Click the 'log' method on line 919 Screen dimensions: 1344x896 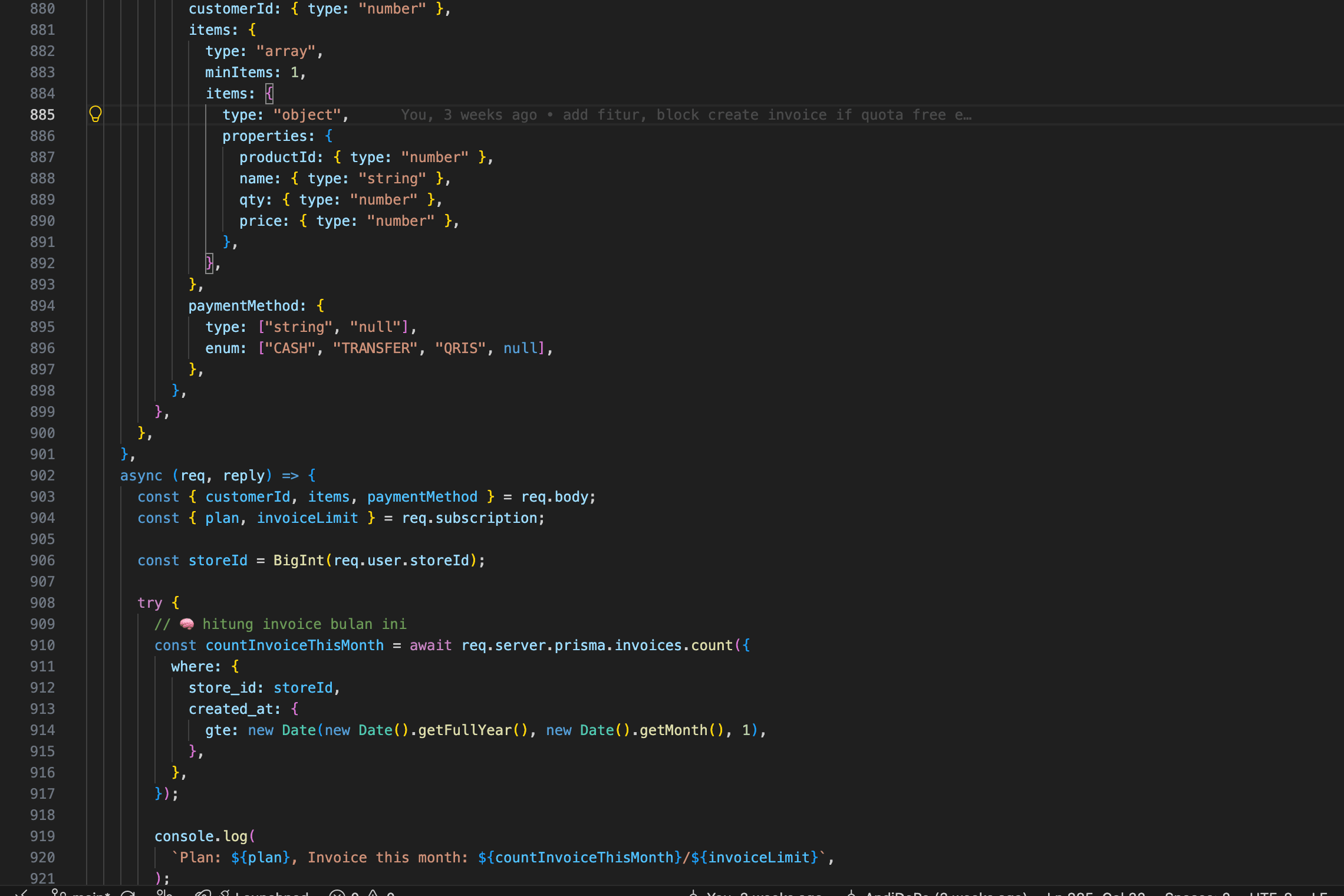tap(235, 836)
